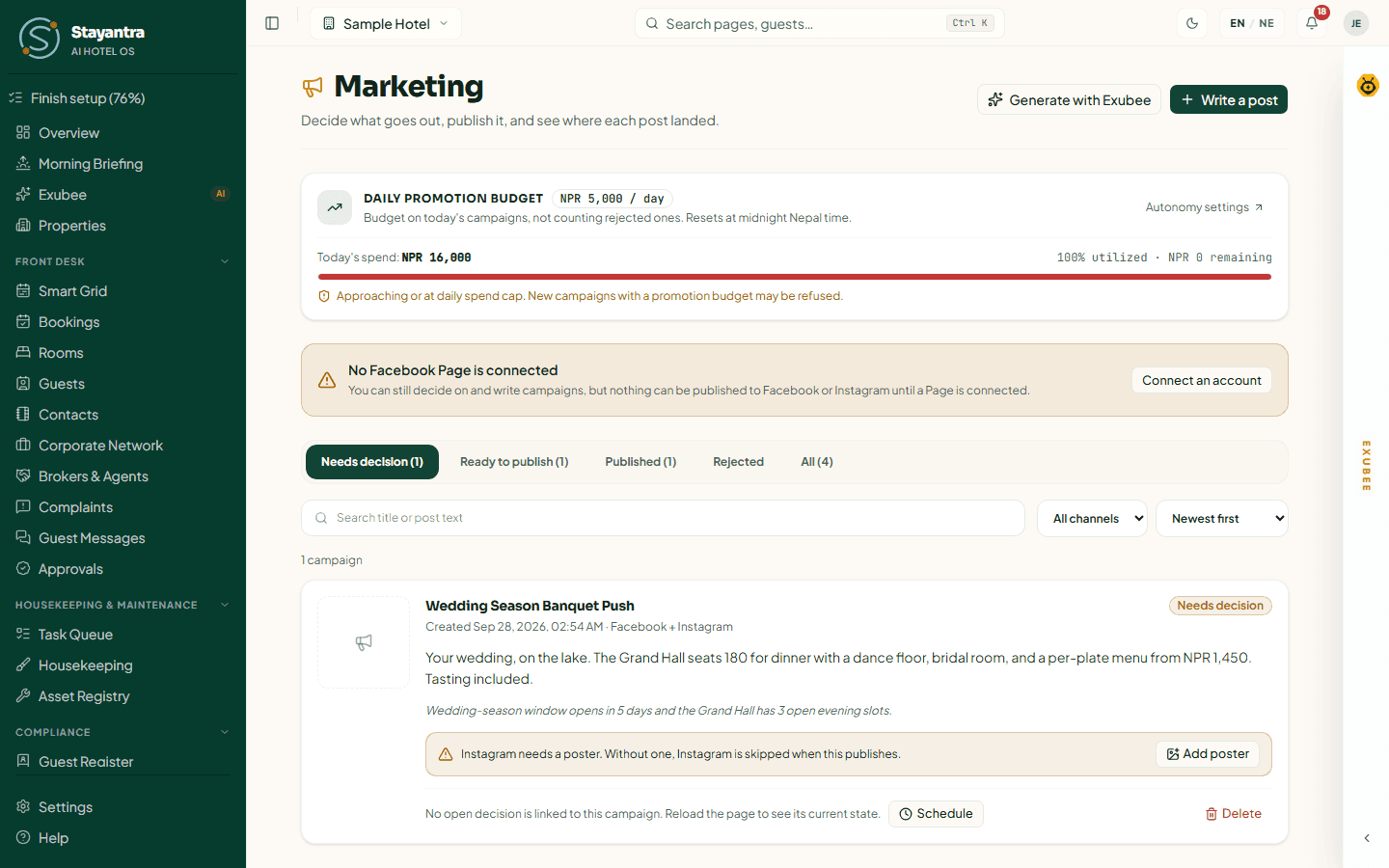This screenshot has height=868, width=1389.
Task: Switch to dark mode moon icon
Action: (x=1192, y=23)
